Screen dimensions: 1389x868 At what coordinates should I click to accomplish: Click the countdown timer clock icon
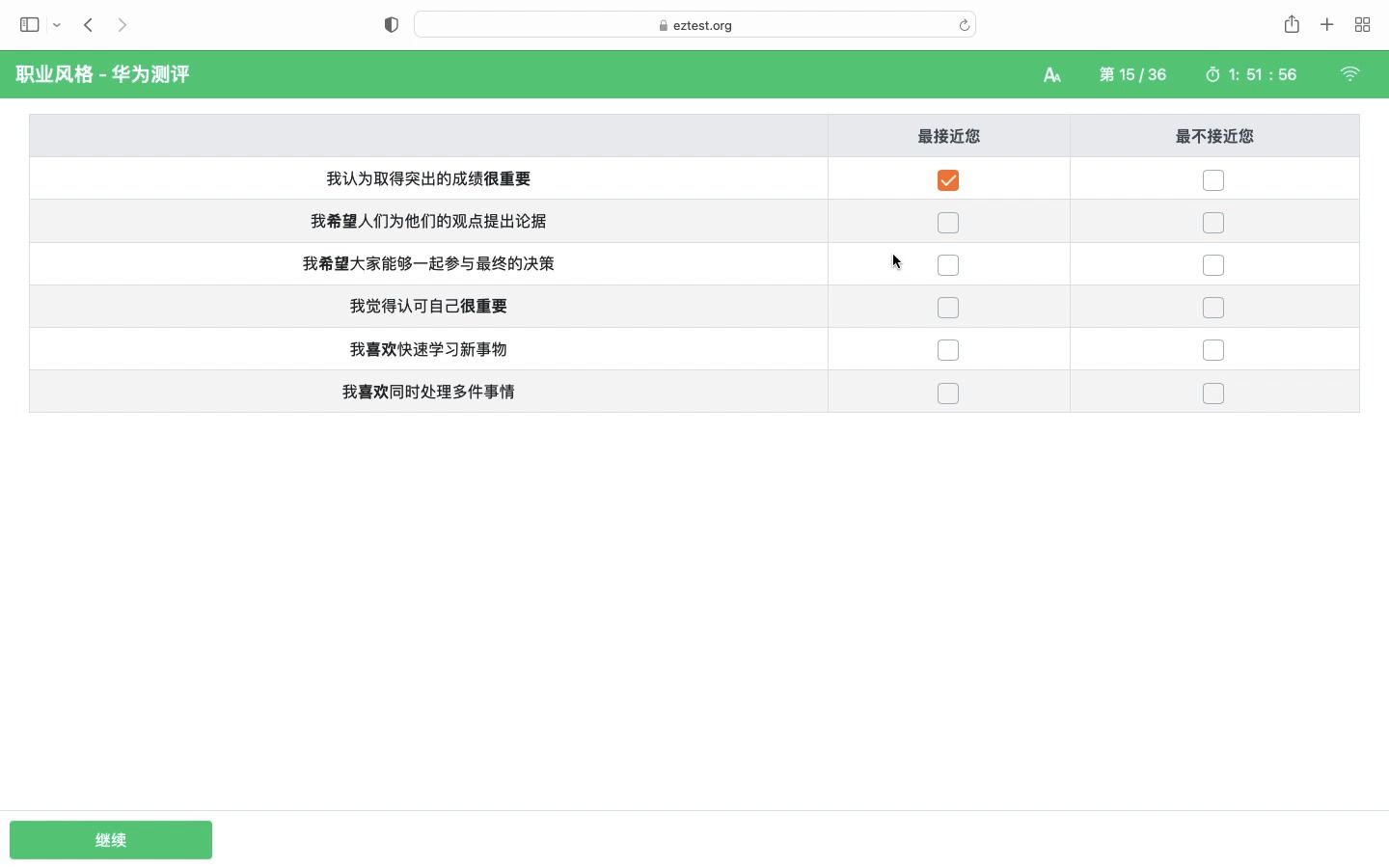[x=1212, y=74]
